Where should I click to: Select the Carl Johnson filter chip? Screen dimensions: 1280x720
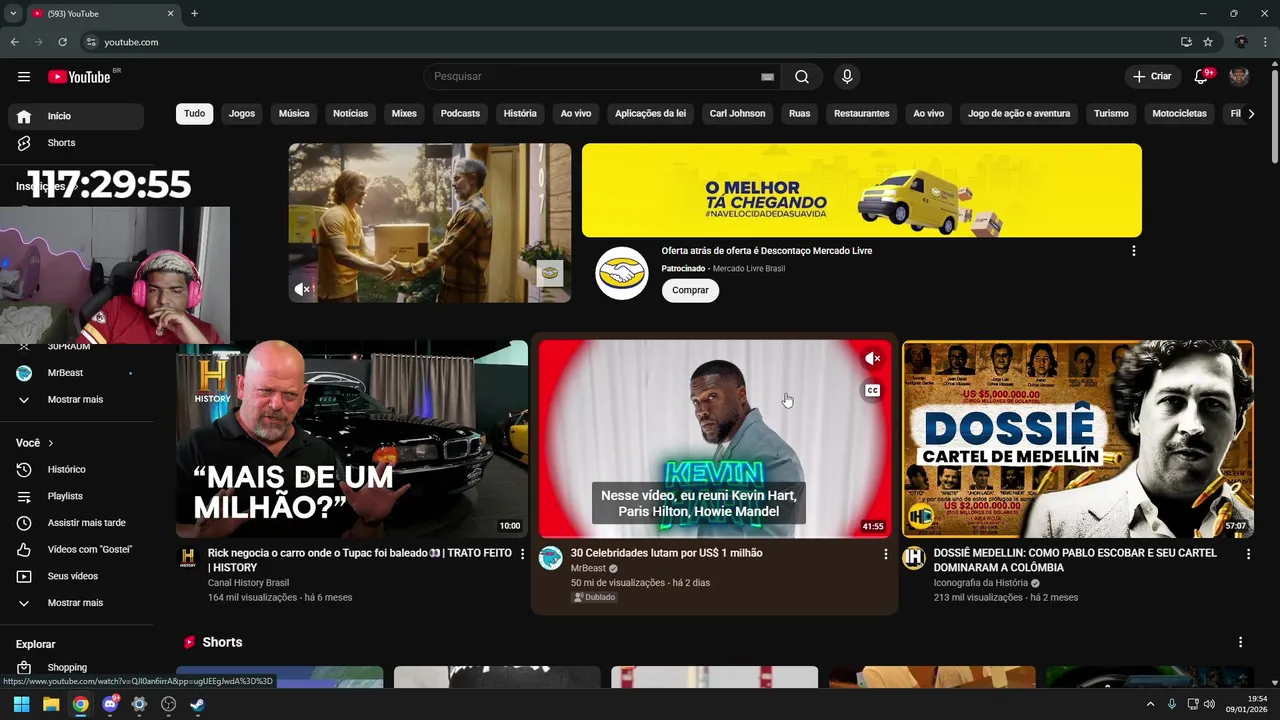tap(737, 114)
